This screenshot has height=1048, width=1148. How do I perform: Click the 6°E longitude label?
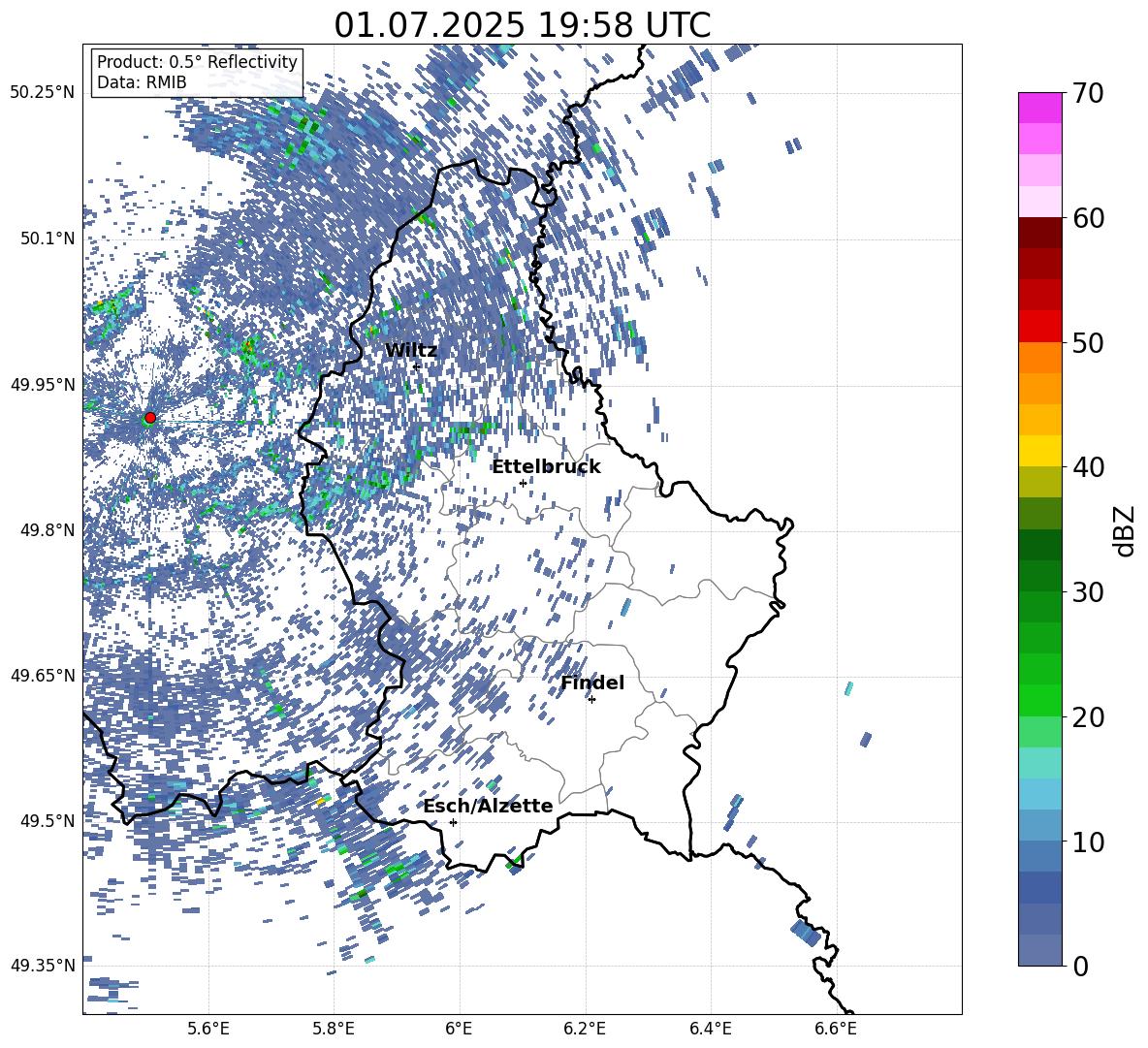click(x=459, y=1029)
